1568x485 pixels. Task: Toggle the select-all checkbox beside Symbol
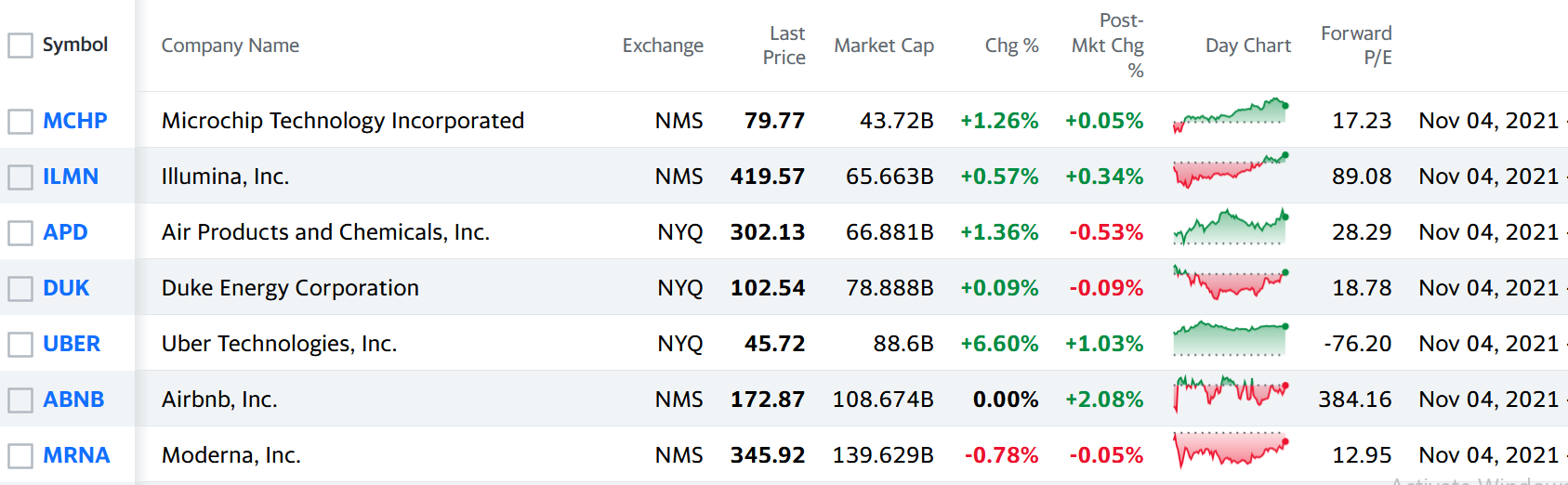(20, 46)
